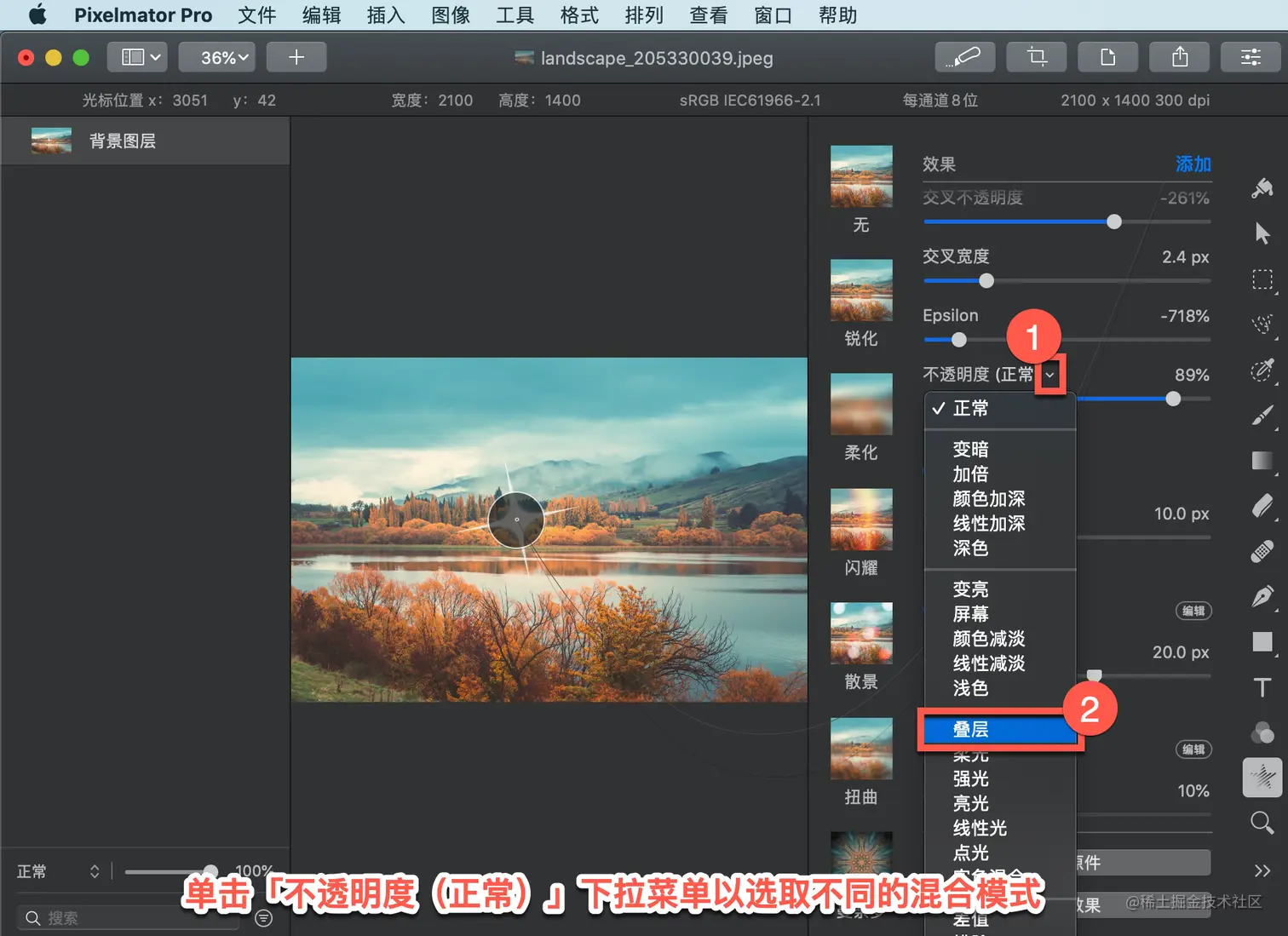Apply the 锐化 effect preset thumbnail
The width and height of the screenshot is (1288, 936).
click(x=861, y=290)
